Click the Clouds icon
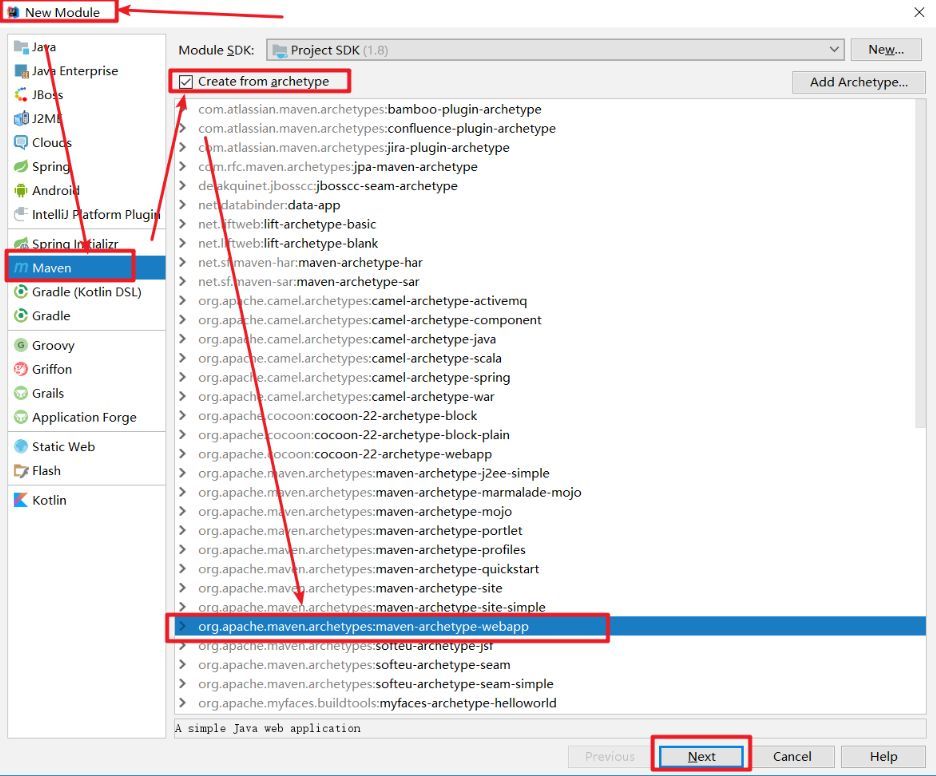 coord(21,143)
